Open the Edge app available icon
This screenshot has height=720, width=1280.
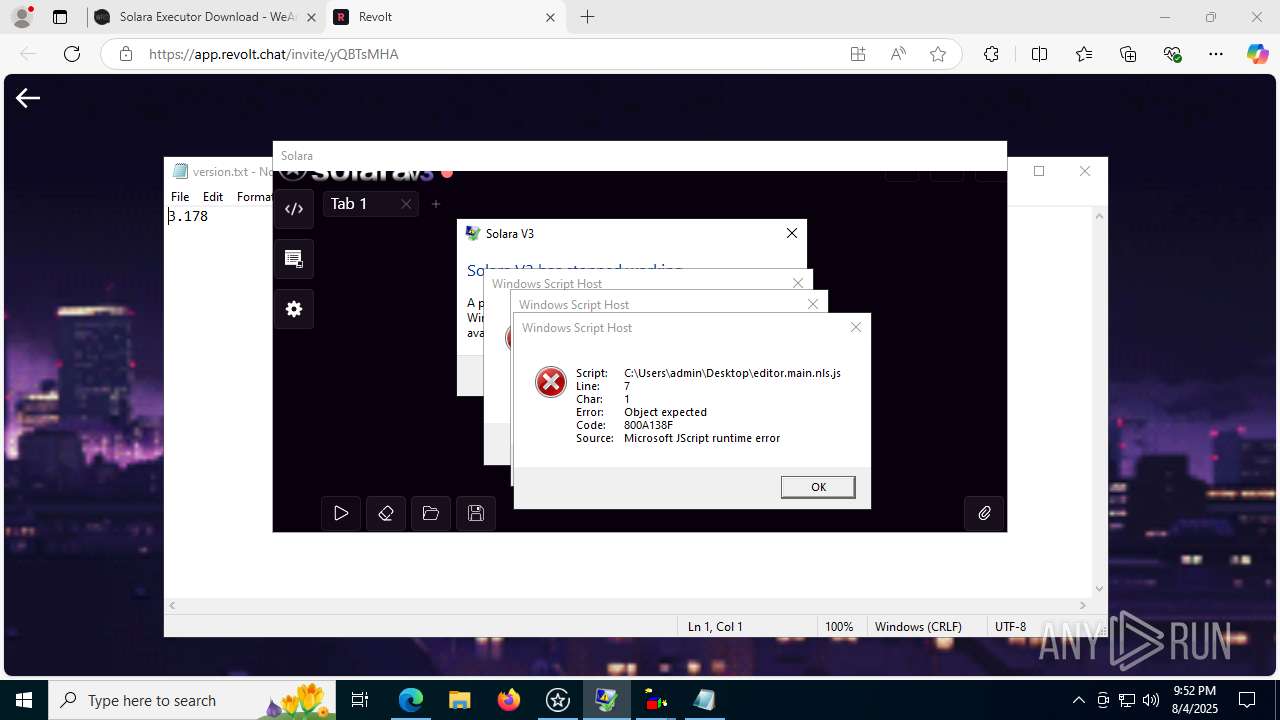point(858,54)
